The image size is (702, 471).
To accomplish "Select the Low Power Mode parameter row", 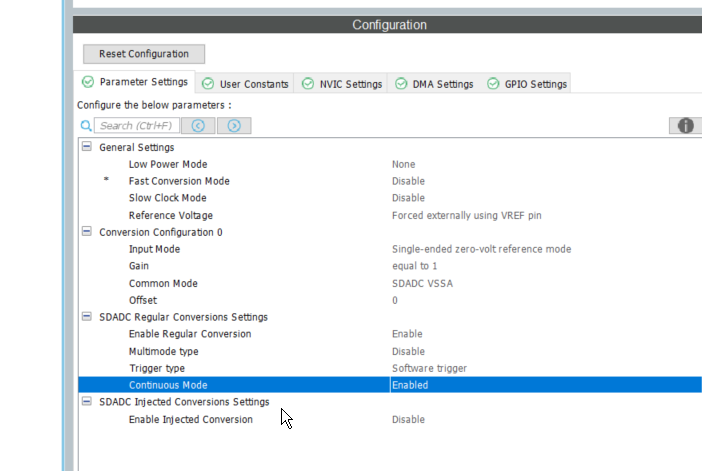I will pyautogui.click(x=168, y=164).
